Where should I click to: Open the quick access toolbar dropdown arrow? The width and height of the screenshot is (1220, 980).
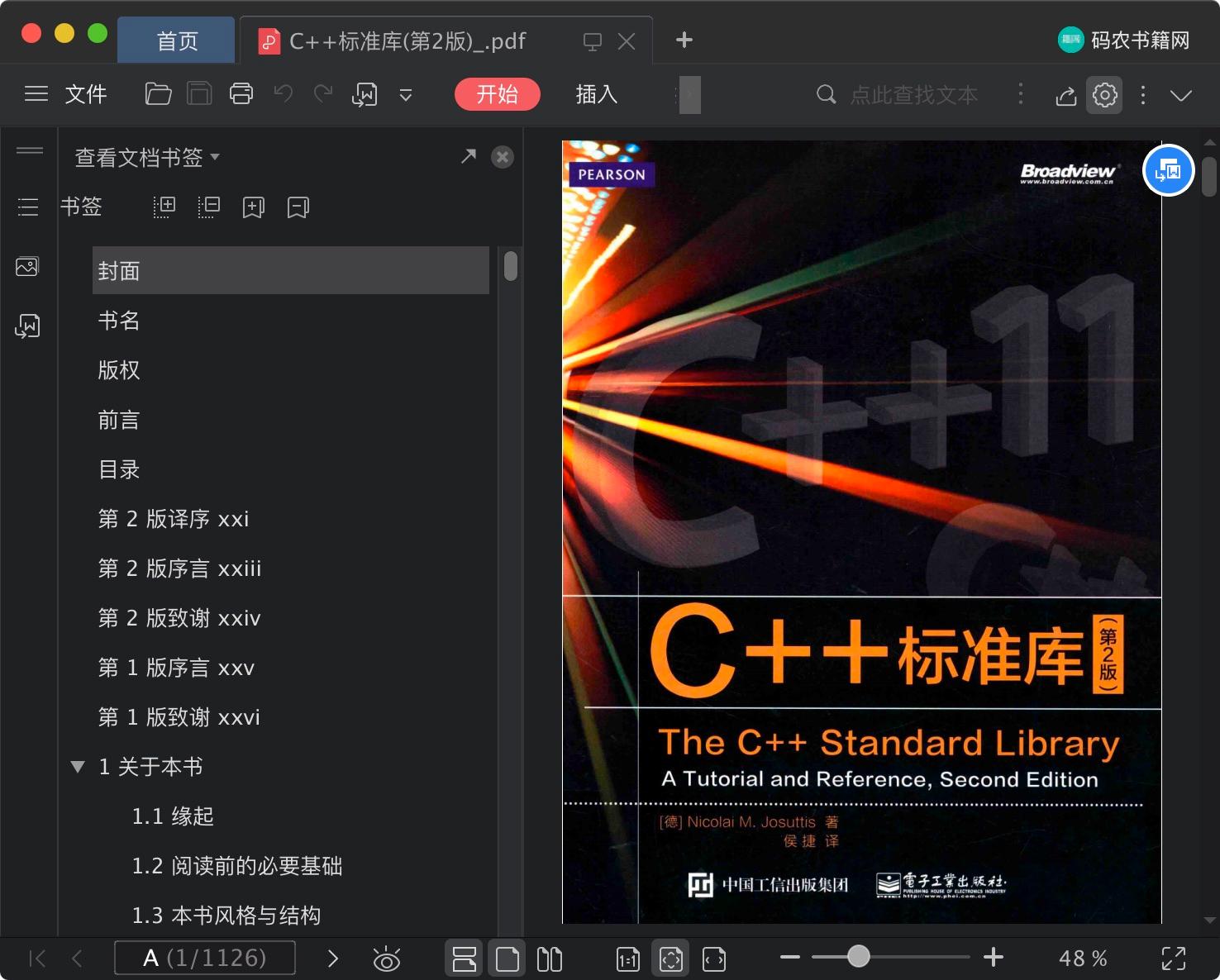(x=406, y=95)
